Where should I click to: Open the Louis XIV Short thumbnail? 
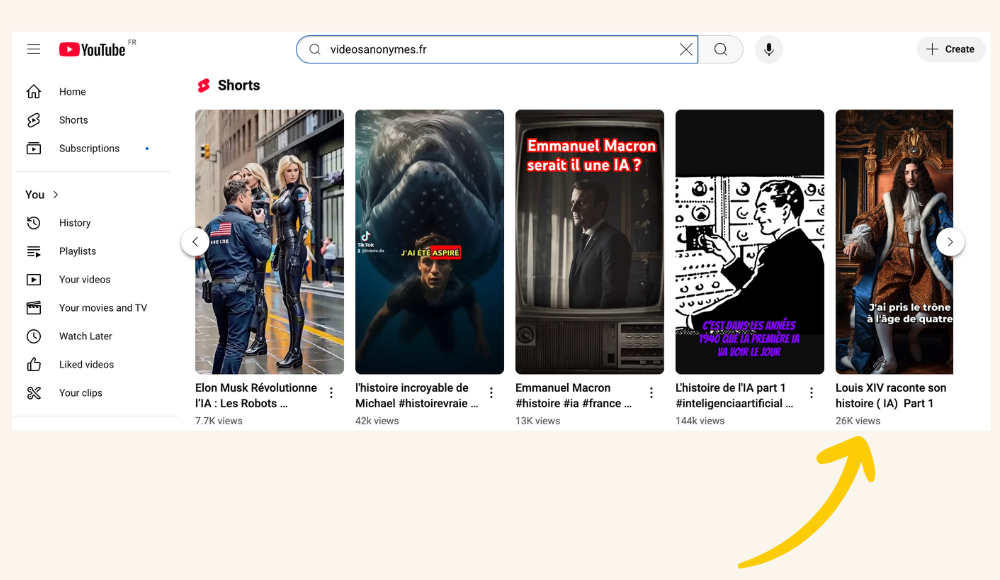[x=894, y=242]
